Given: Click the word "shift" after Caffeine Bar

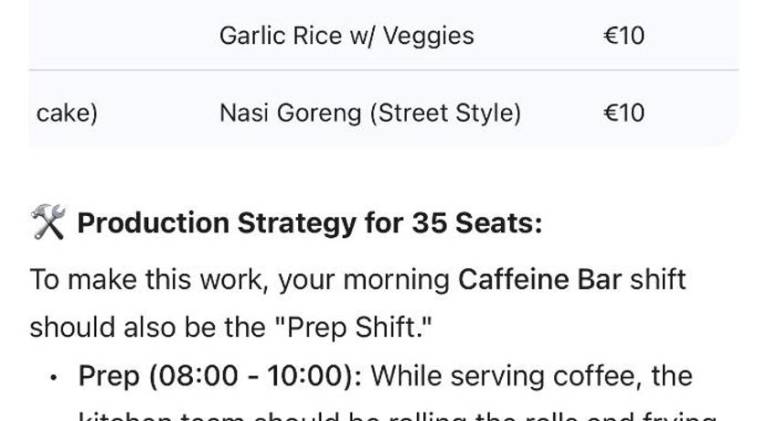Looking at the screenshot, I should tap(658, 280).
